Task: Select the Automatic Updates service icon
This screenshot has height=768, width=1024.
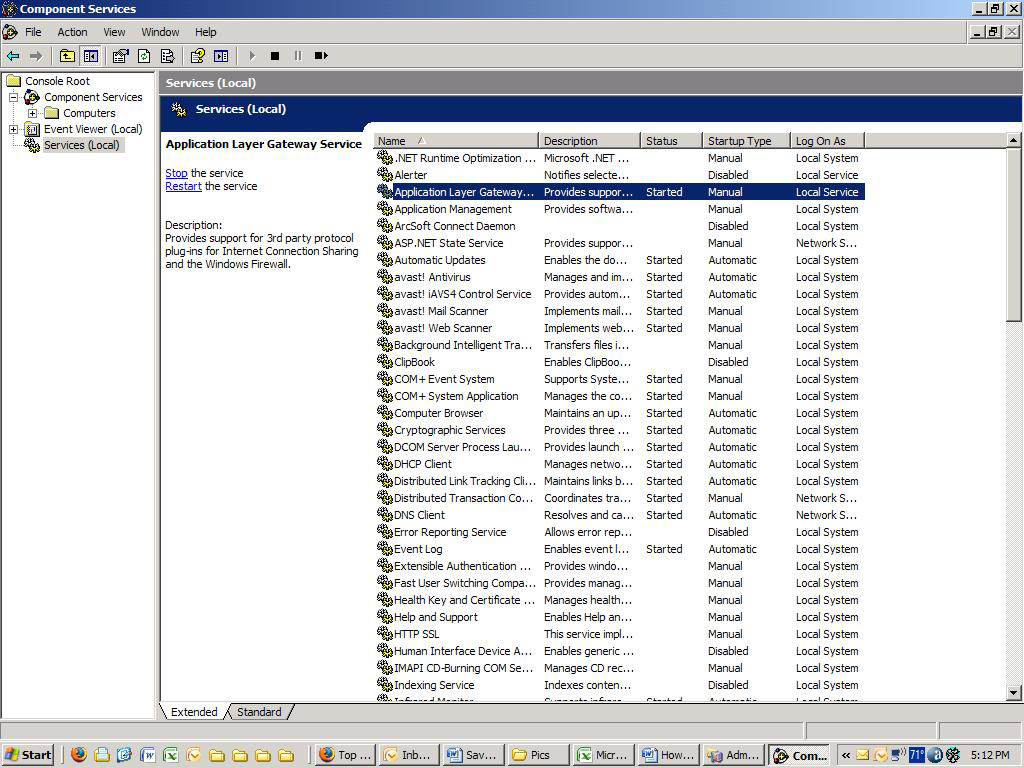Action: point(385,259)
